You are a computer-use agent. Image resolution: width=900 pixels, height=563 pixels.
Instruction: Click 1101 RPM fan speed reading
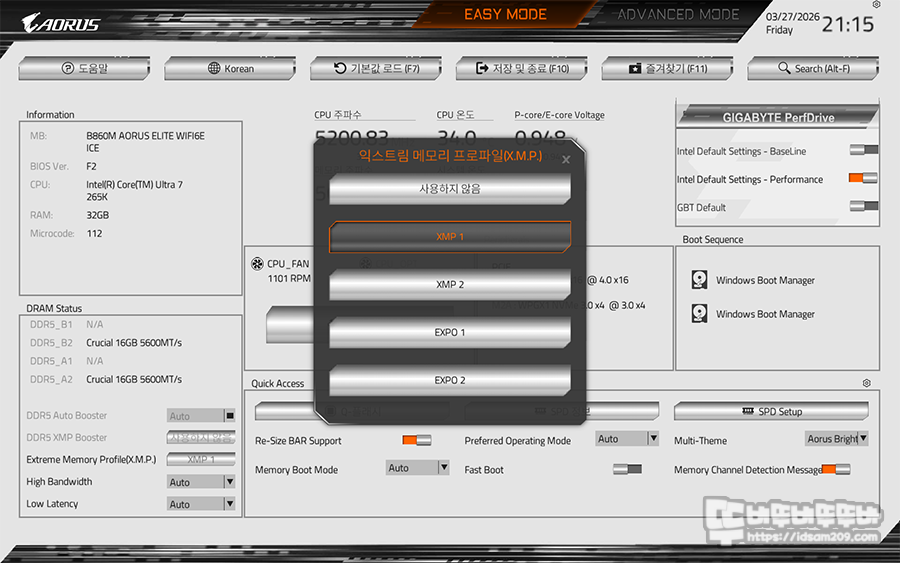pos(289,278)
